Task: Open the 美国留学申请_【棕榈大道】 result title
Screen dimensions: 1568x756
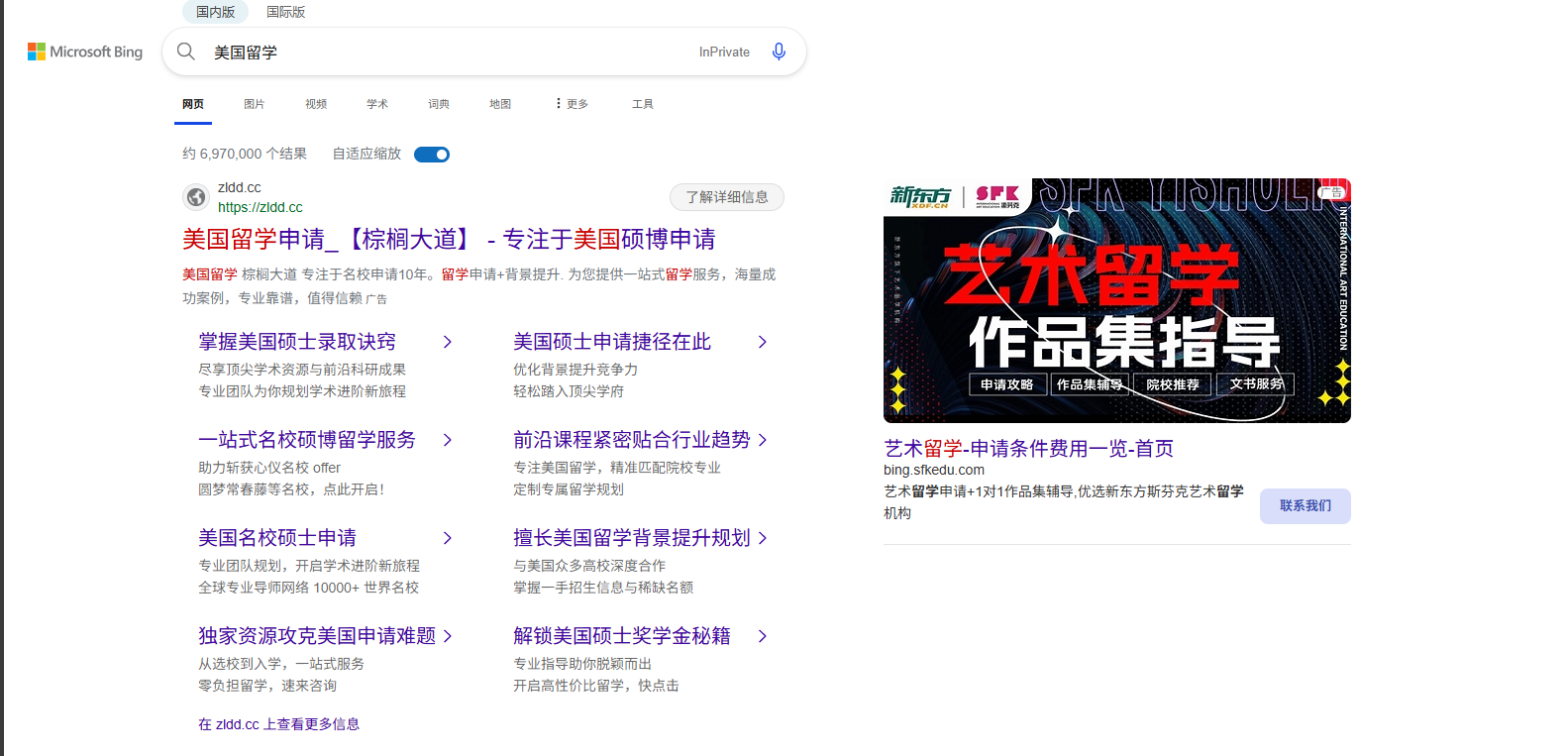Action: (x=449, y=239)
